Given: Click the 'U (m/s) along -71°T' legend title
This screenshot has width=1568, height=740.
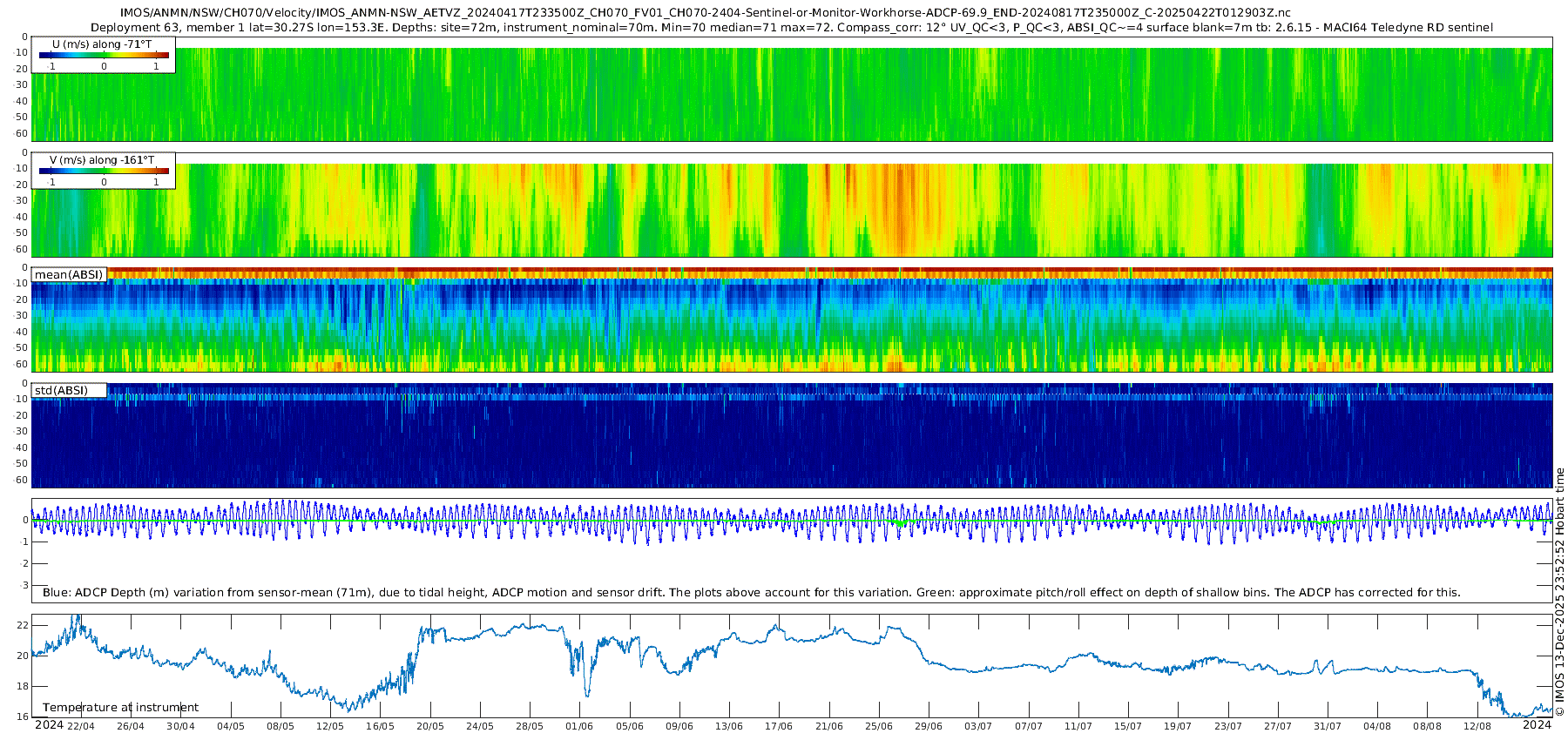Looking at the screenshot, I should (x=102, y=44).
